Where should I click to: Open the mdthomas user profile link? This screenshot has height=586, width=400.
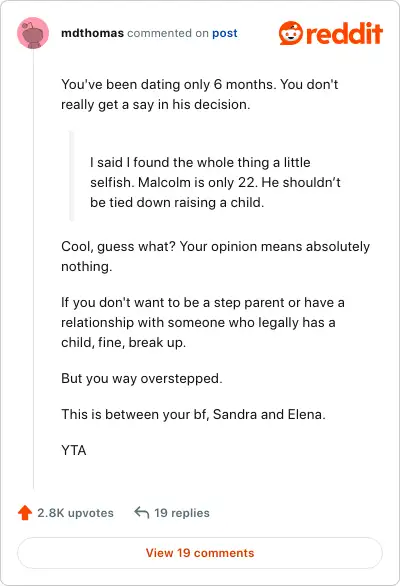point(92,33)
